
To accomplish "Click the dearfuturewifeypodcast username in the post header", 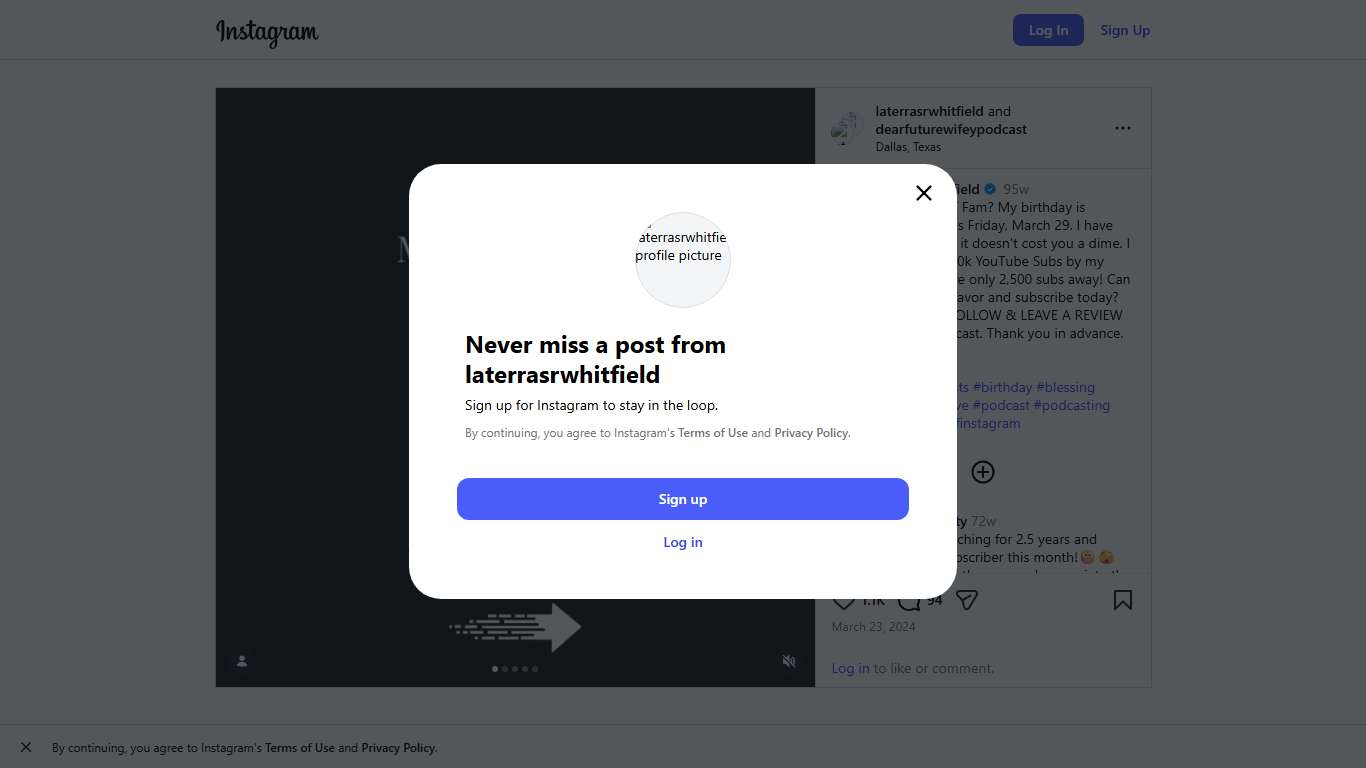I will click(x=951, y=129).
